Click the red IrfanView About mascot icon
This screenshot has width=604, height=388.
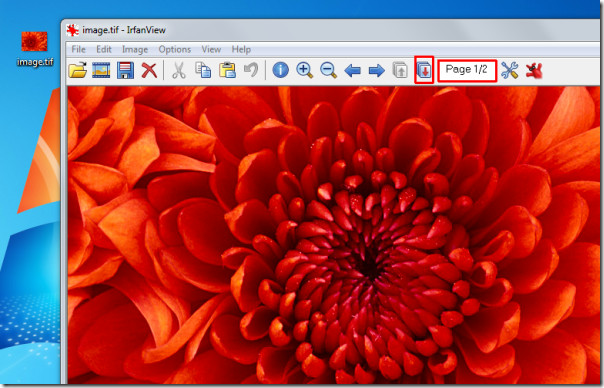coord(534,71)
